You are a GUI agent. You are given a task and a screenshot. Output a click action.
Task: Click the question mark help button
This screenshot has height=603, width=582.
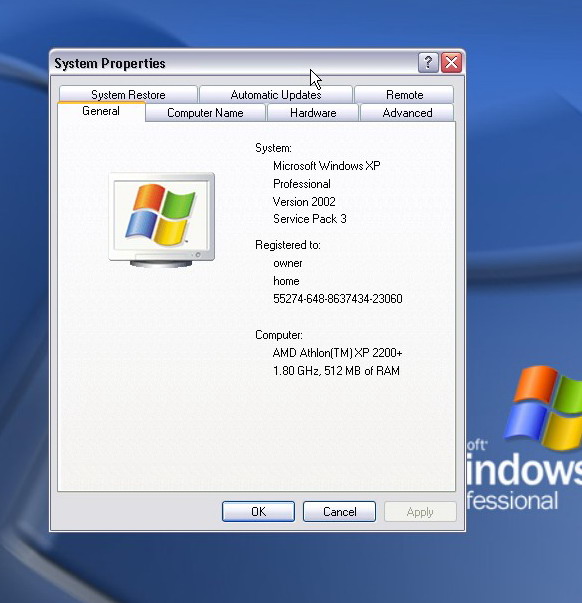428,62
